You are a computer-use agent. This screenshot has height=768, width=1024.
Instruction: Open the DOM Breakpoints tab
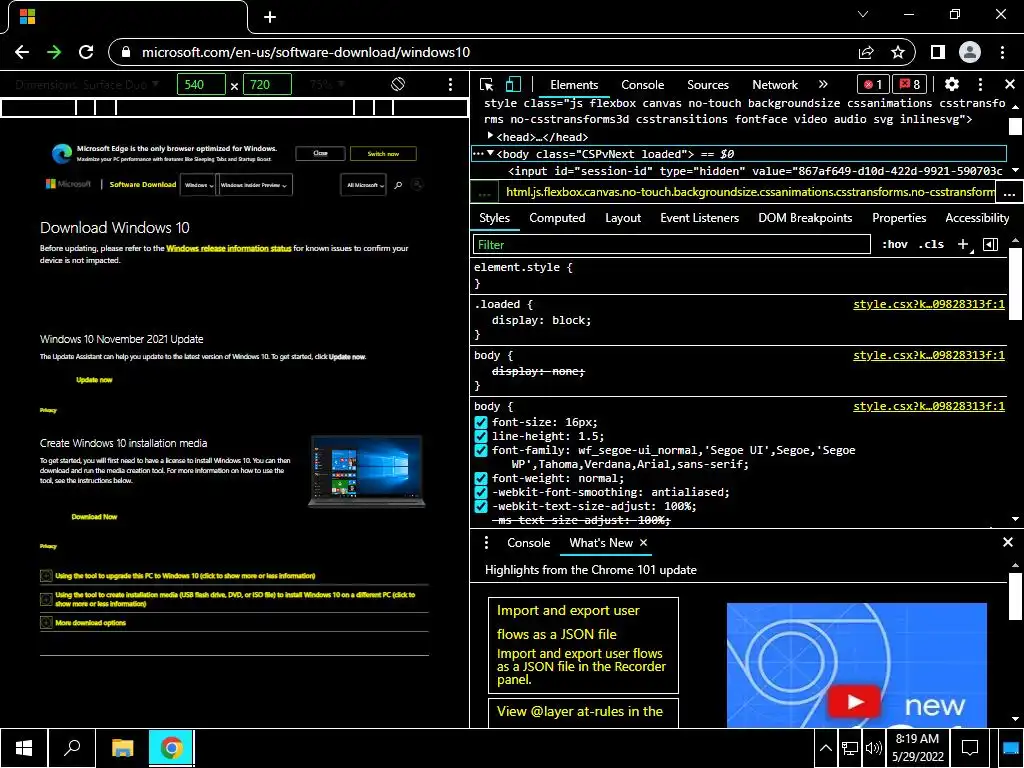point(805,218)
